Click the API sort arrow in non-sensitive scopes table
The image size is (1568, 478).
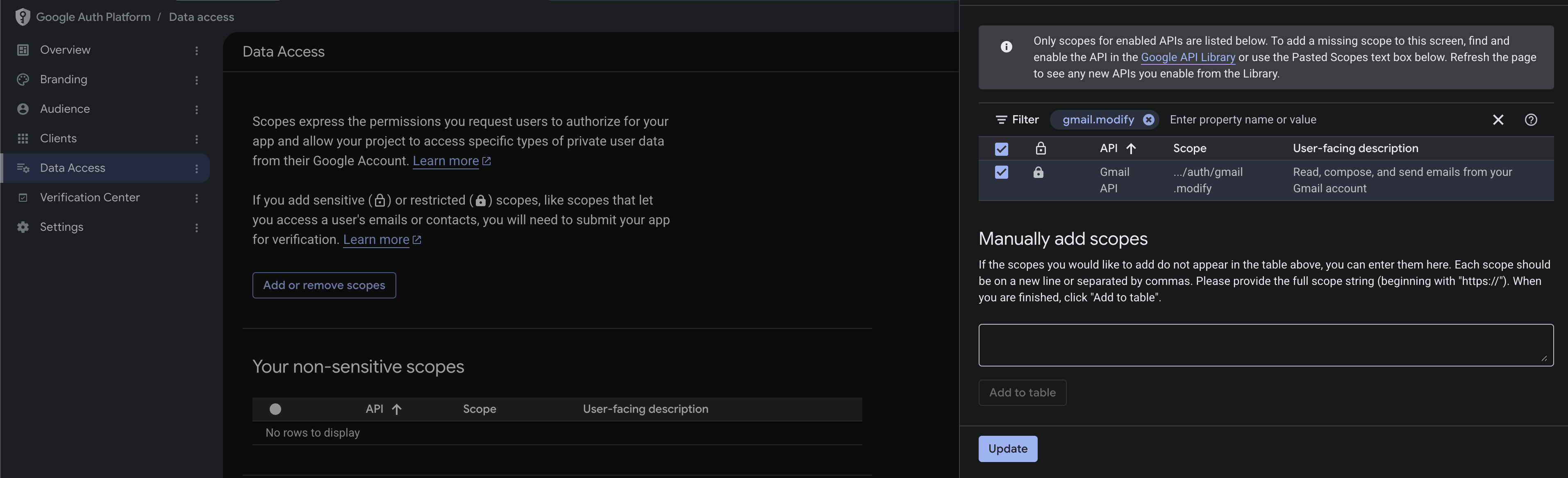396,409
